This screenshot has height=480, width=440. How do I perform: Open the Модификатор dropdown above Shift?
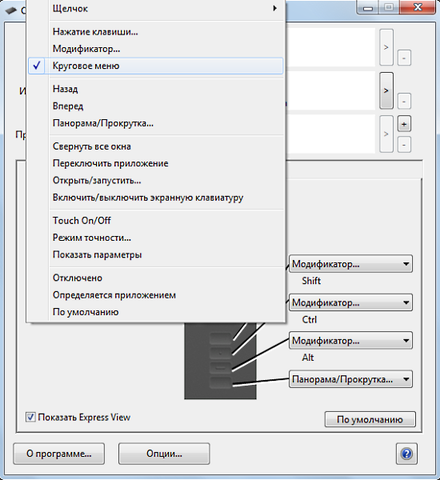351,264
